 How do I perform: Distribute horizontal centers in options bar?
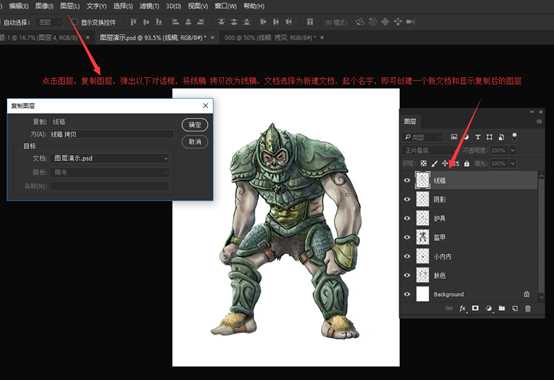click(276, 22)
